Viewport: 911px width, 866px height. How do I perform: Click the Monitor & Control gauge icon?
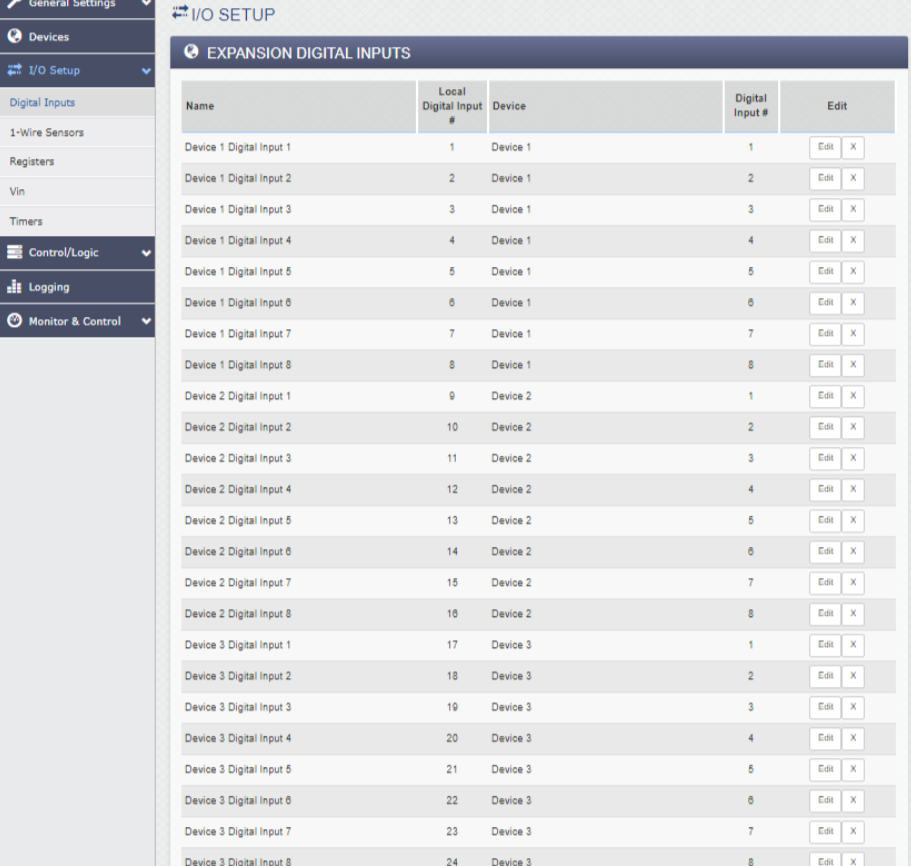point(14,321)
